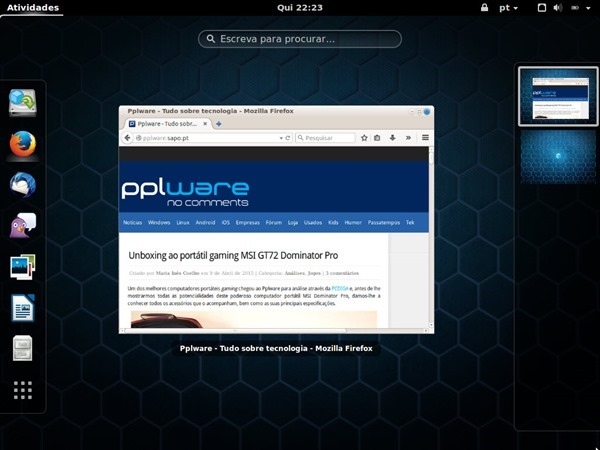
Task: Open the Windows site menu item
Action: (x=159, y=222)
